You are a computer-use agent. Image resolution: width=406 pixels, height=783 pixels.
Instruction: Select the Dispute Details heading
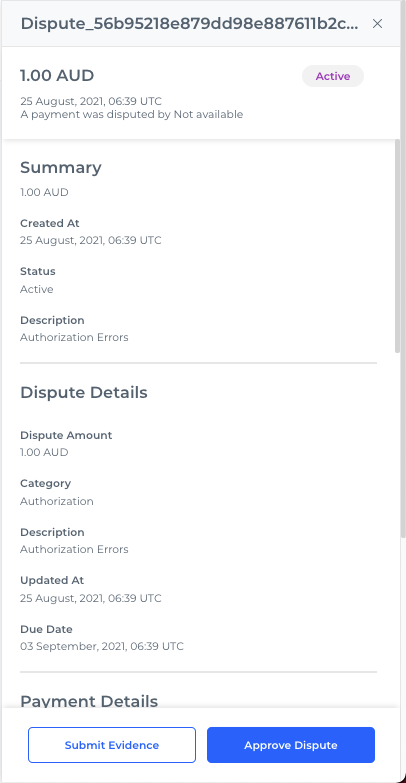coord(84,392)
